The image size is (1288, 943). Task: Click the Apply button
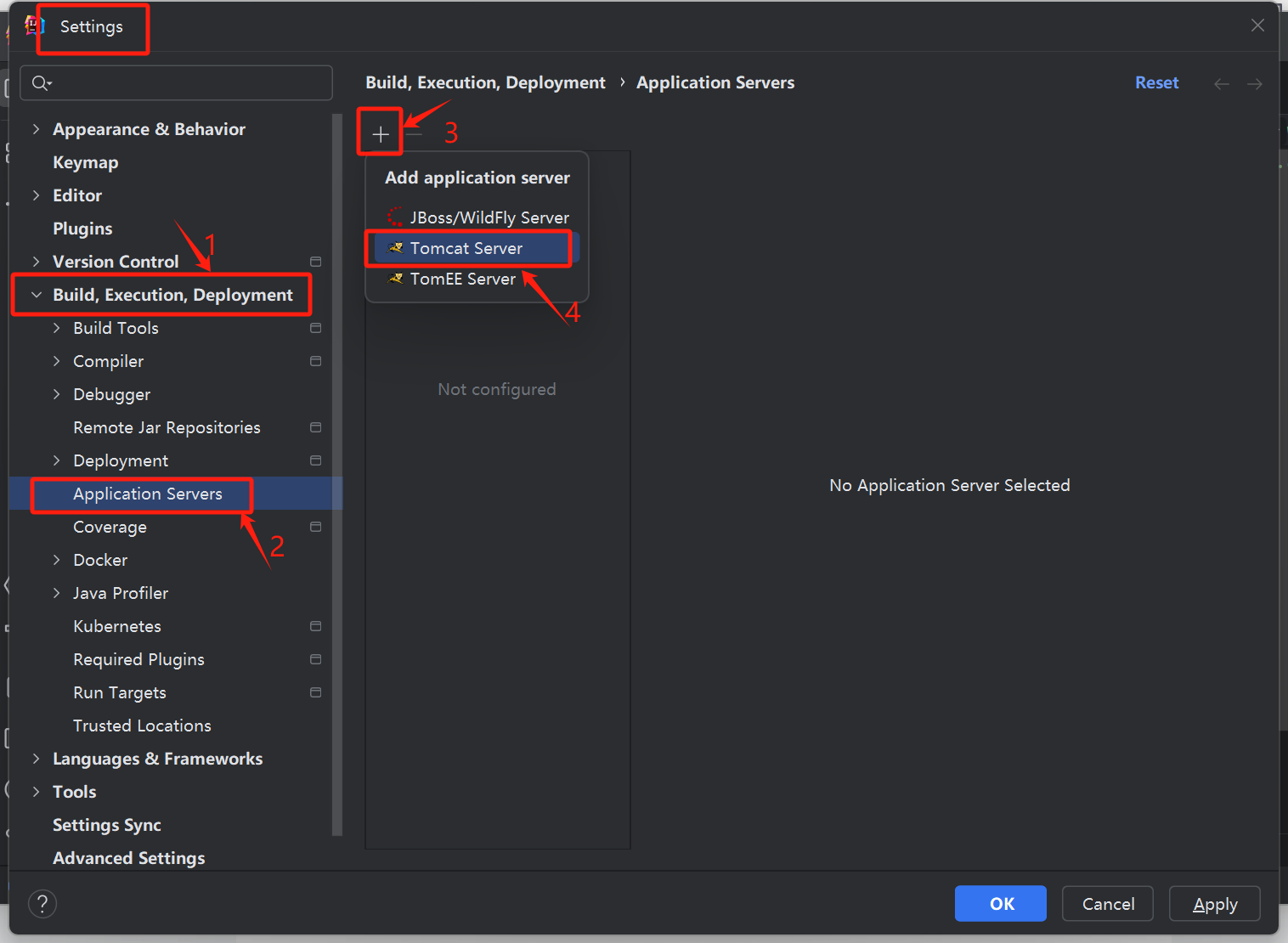(1215, 904)
